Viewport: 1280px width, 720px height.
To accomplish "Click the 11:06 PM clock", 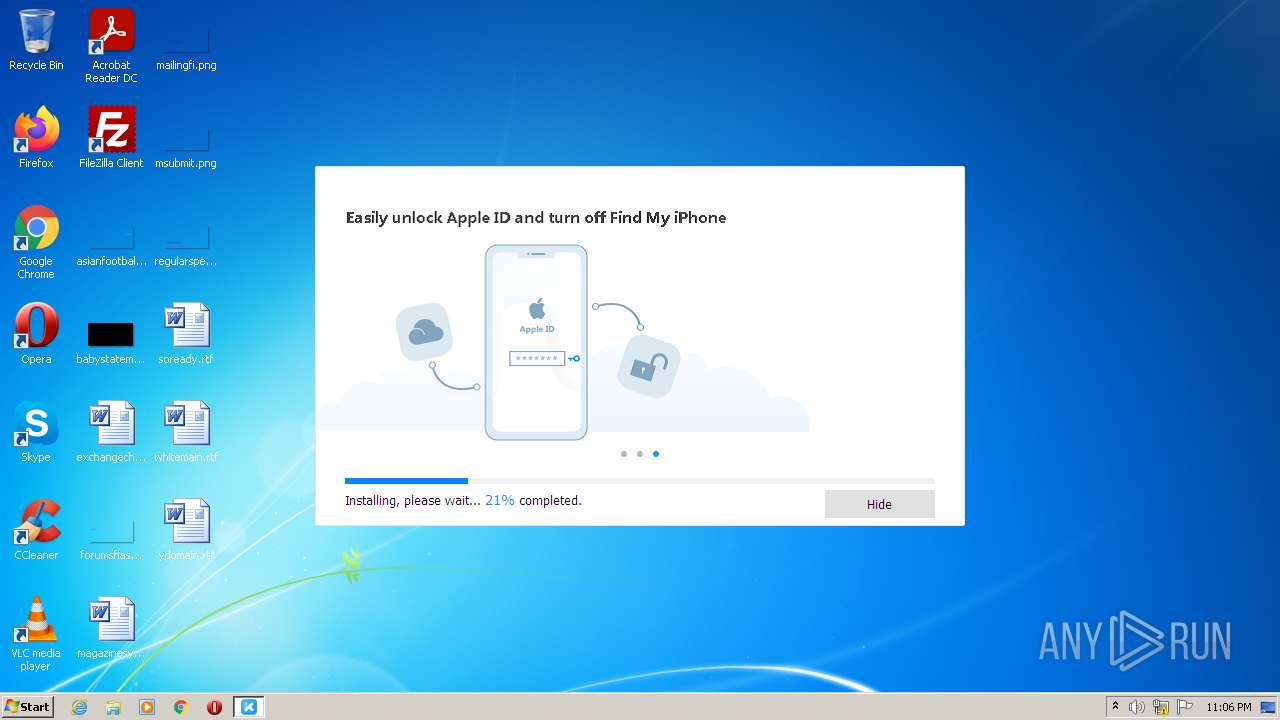I will tap(1229, 707).
